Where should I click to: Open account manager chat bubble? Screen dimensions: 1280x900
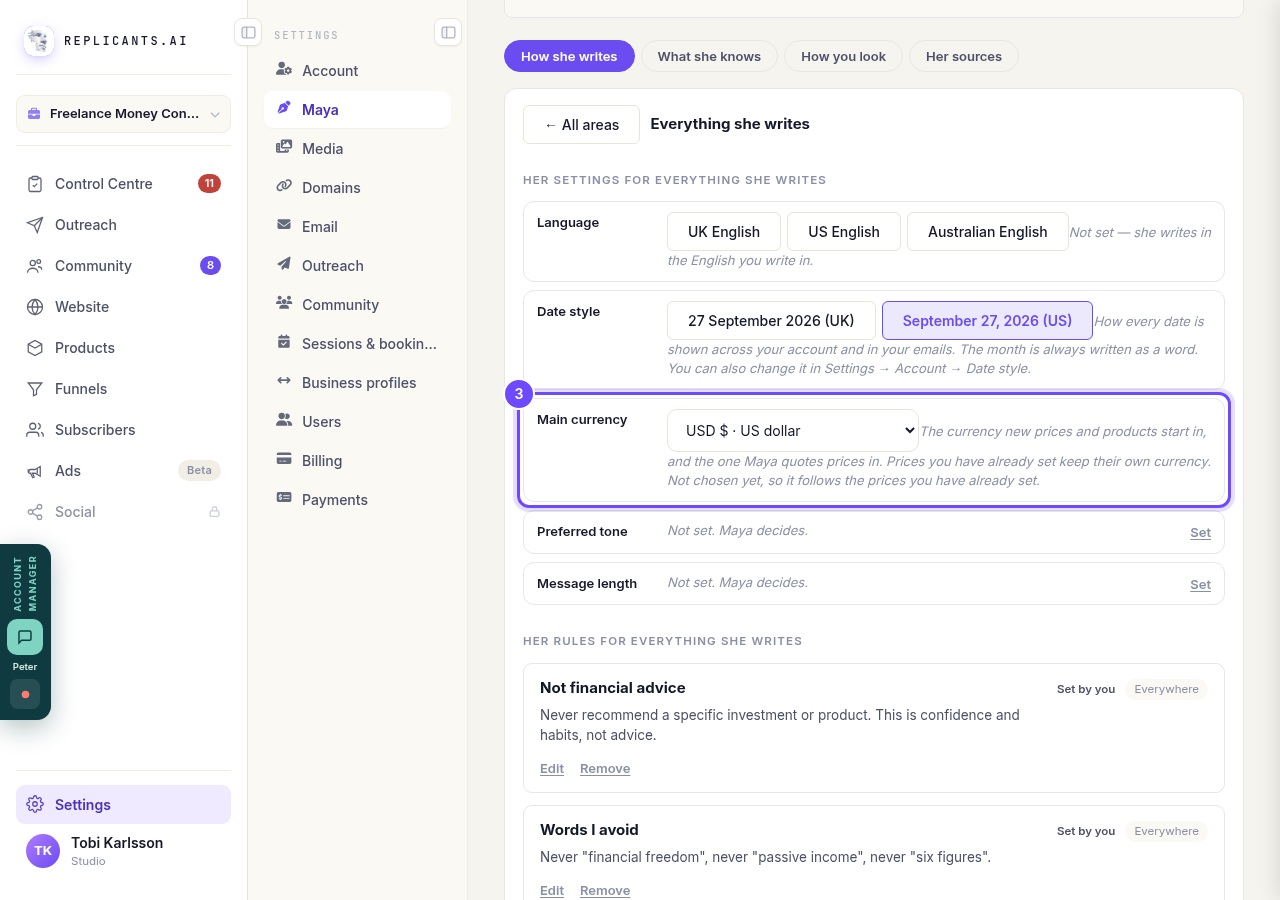[x=25, y=637]
